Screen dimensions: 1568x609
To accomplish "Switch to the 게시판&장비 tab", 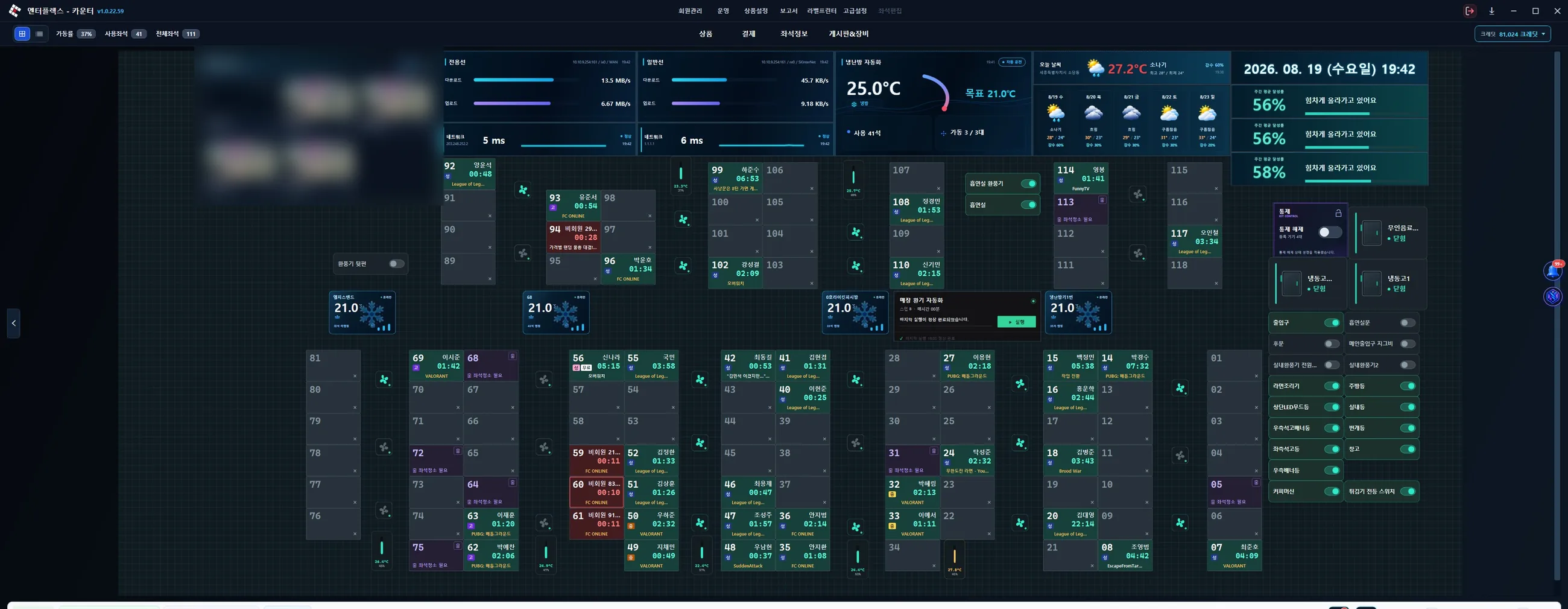I will [849, 34].
